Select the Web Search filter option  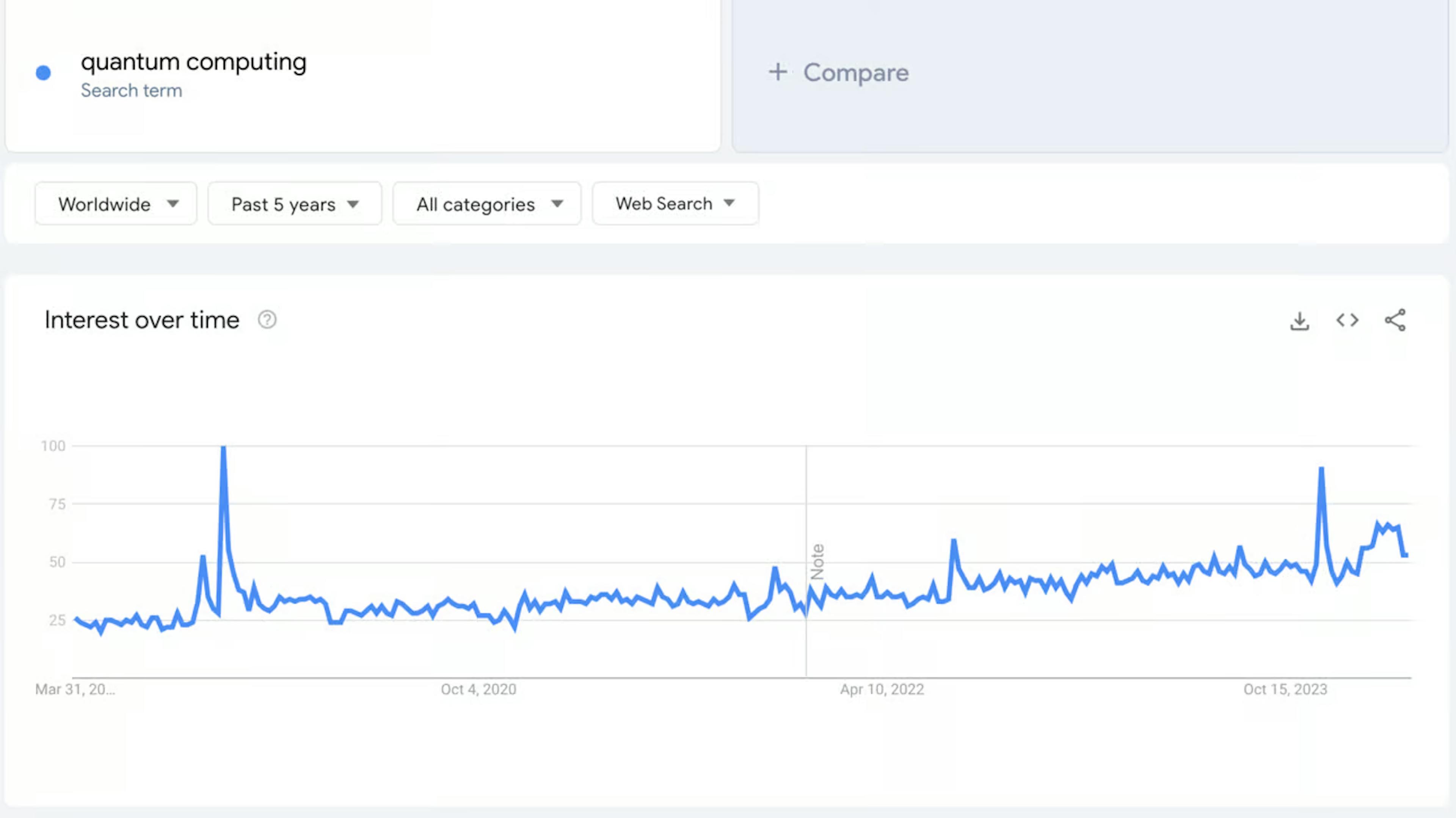click(675, 204)
